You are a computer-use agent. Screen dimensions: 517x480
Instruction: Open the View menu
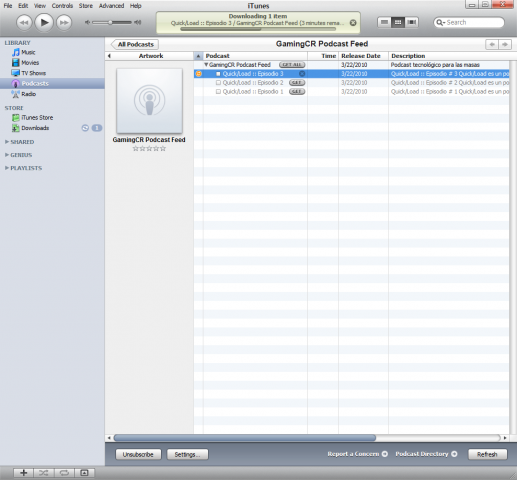coord(40,6)
